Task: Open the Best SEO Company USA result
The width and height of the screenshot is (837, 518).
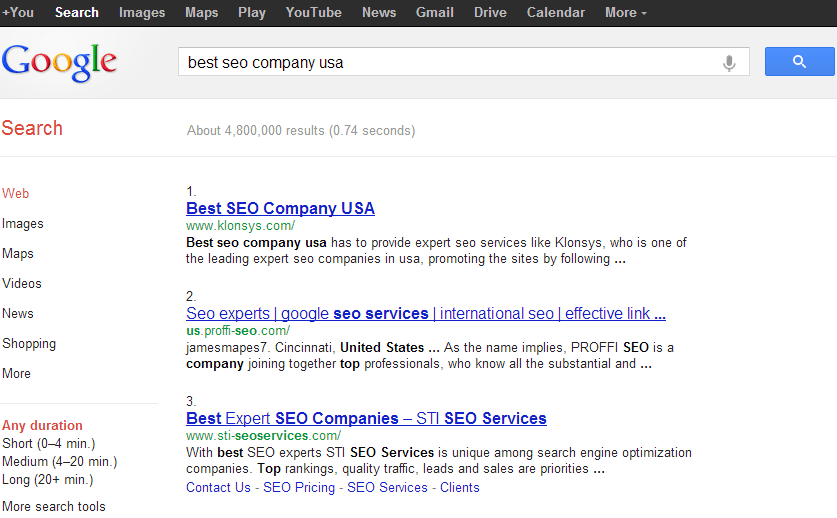Action: 280,208
